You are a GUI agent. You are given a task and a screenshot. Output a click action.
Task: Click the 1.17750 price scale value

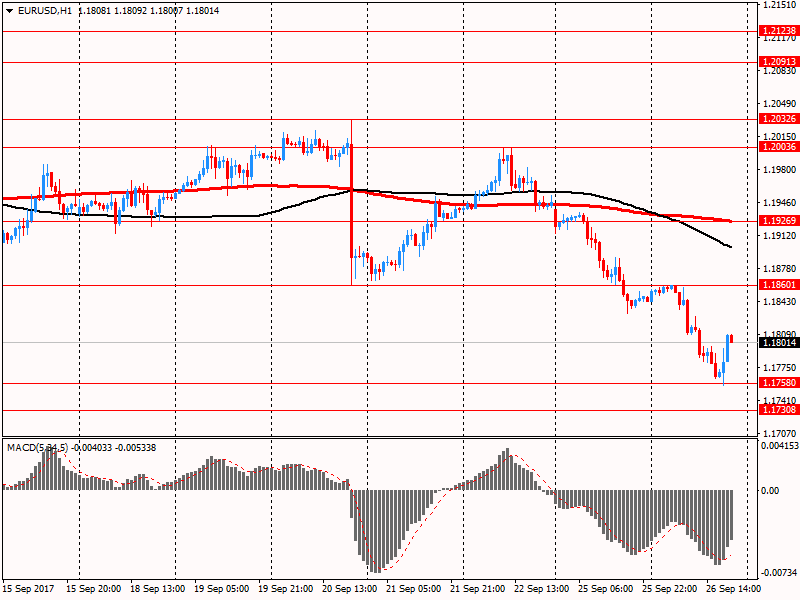click(780, 367)
